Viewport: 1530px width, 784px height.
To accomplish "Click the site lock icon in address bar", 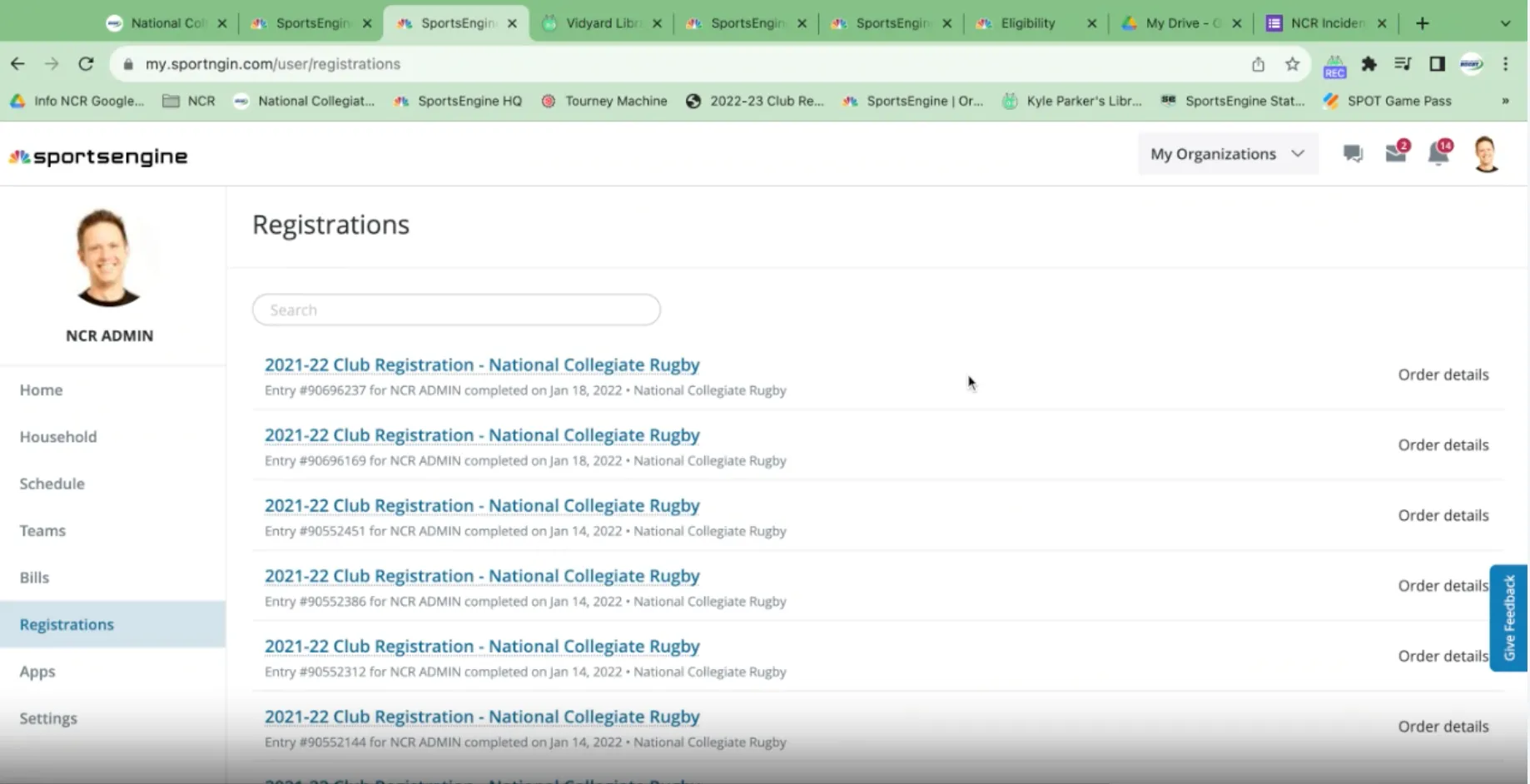I will 127,64.
